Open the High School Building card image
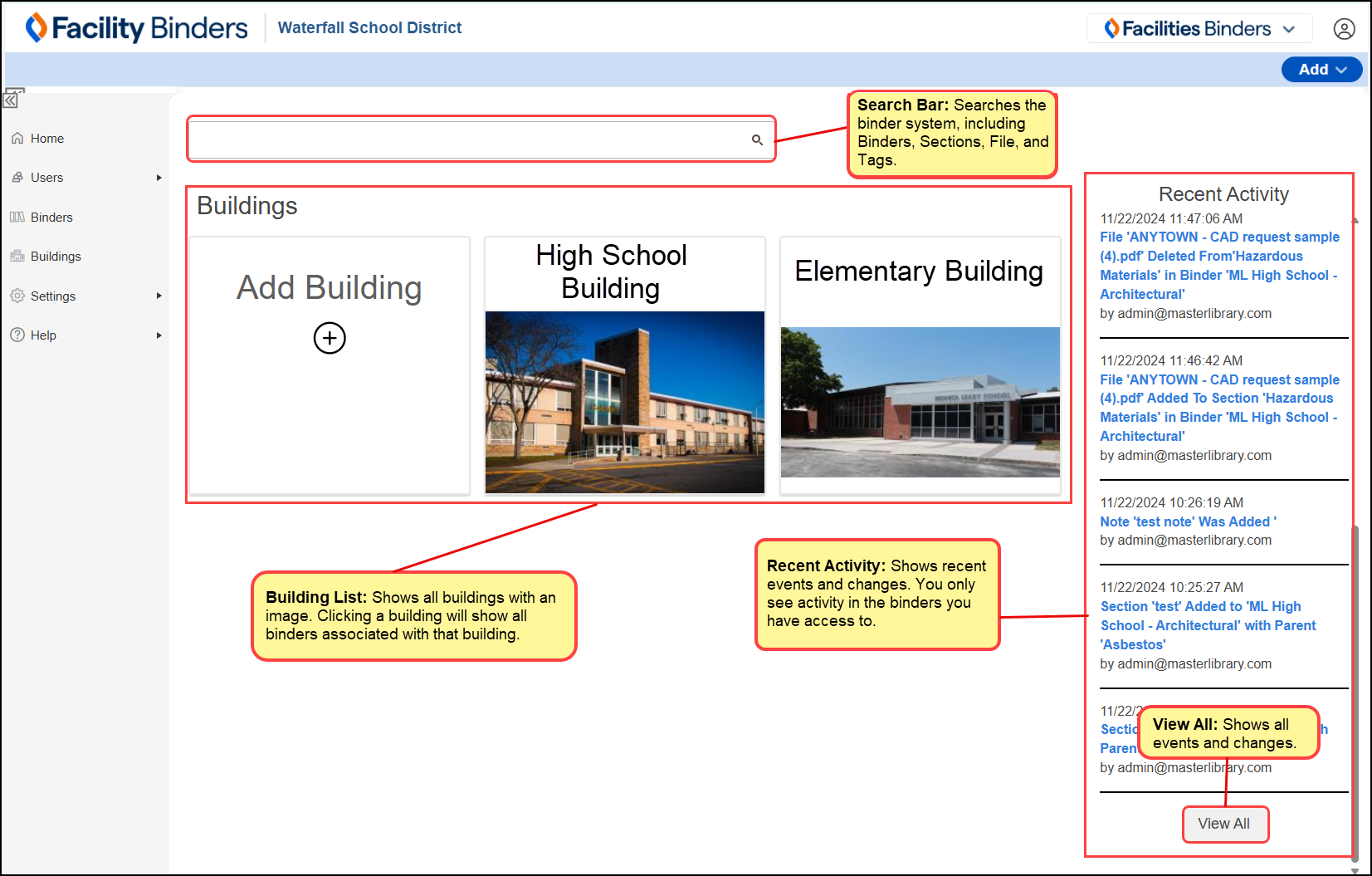Image resolution: width=1372 pixels, height=876 pixels. (624, 402)
